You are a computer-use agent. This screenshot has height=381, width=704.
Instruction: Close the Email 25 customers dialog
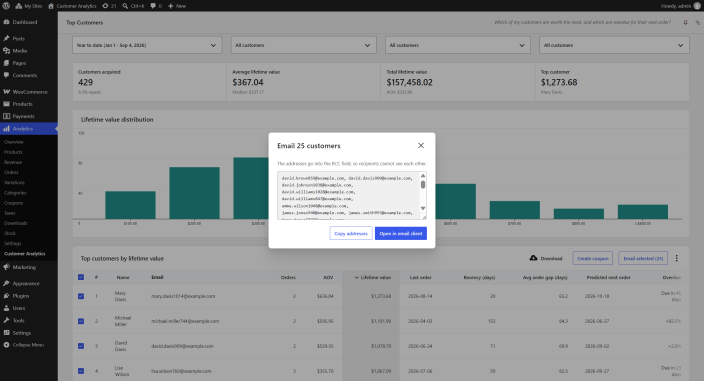[421, 145]
